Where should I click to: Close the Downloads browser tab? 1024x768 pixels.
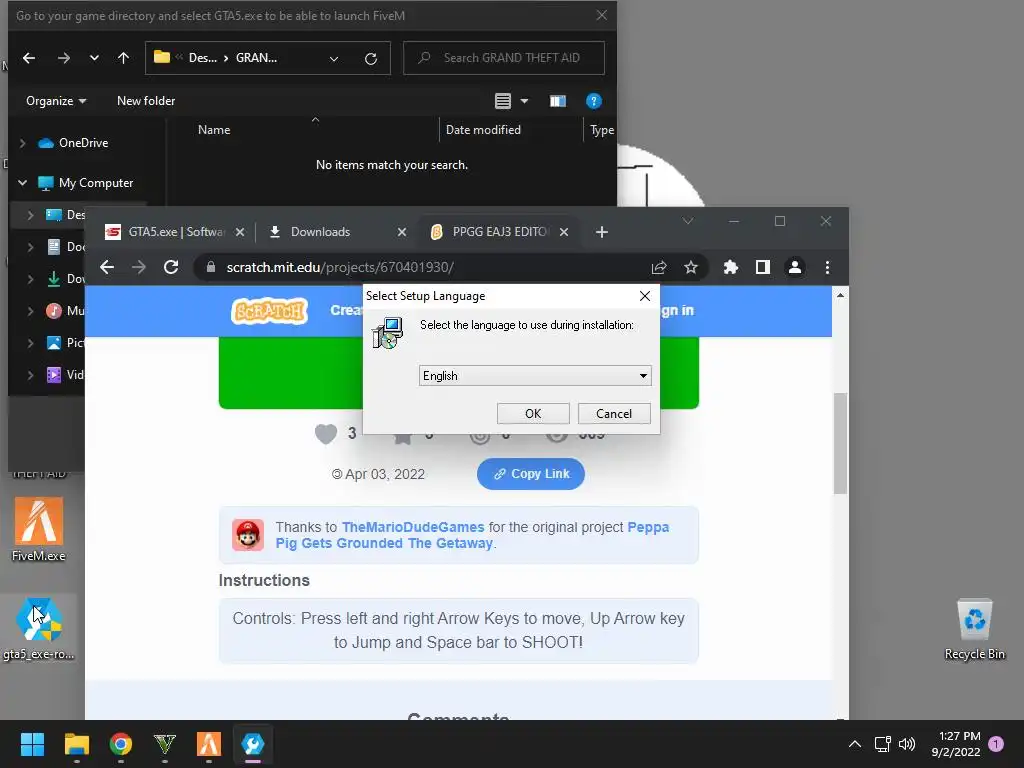coord(402,232)
